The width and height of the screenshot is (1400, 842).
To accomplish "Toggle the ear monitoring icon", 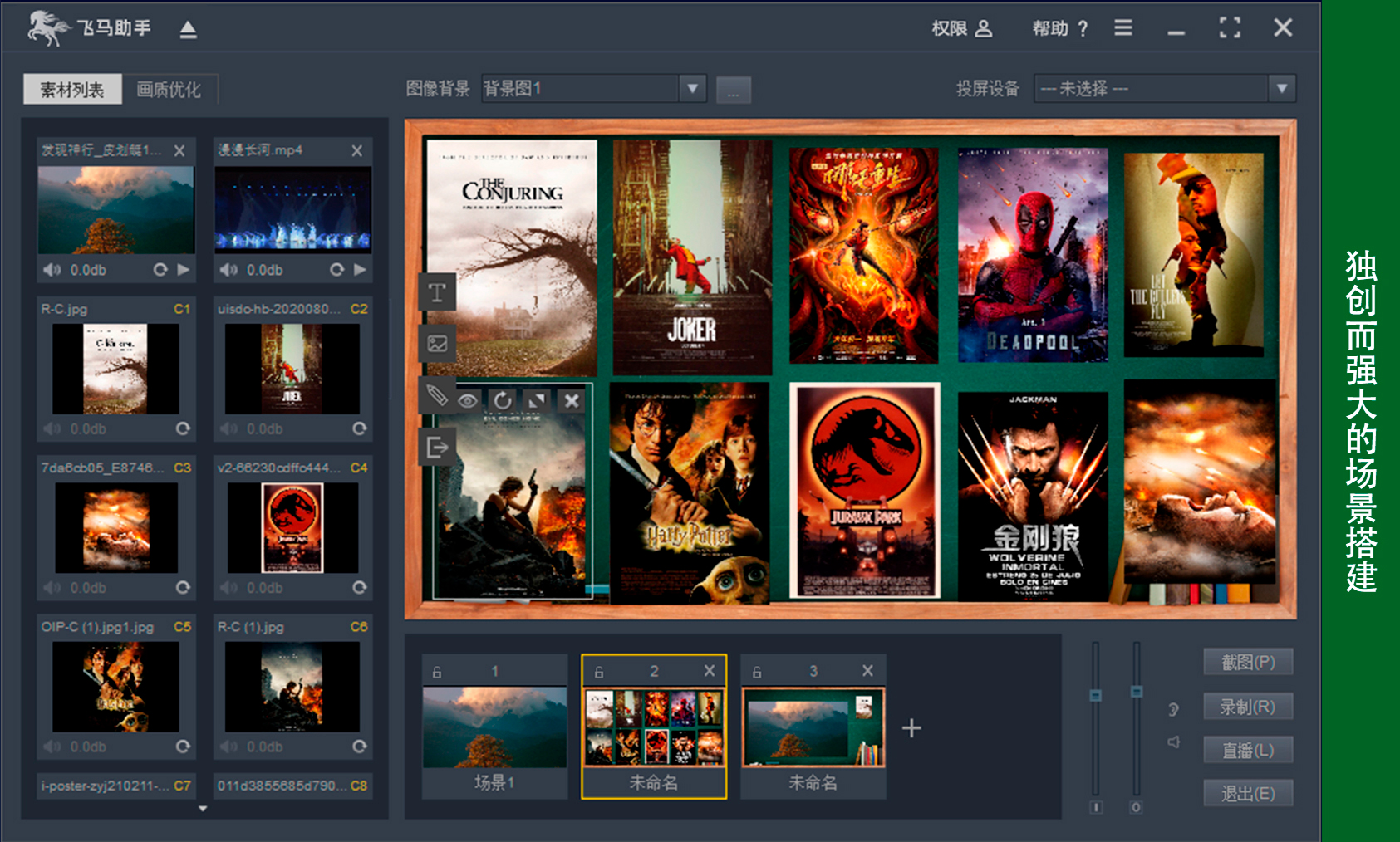I will point(1173,709).
